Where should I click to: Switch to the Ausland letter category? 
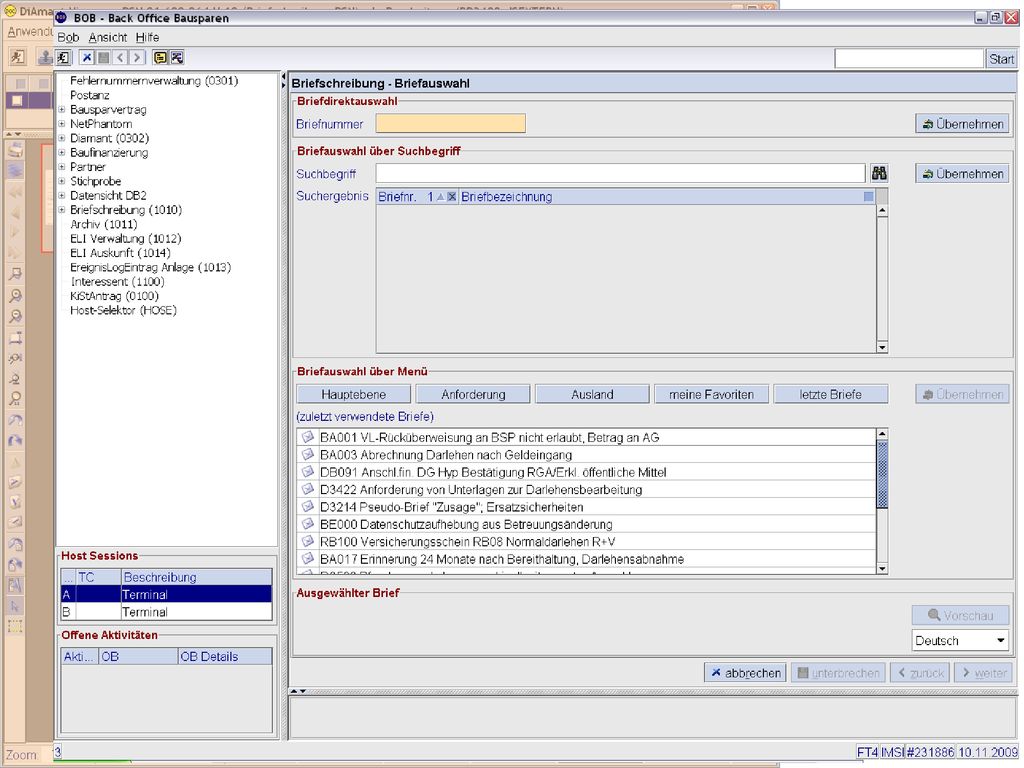[592, 394]
